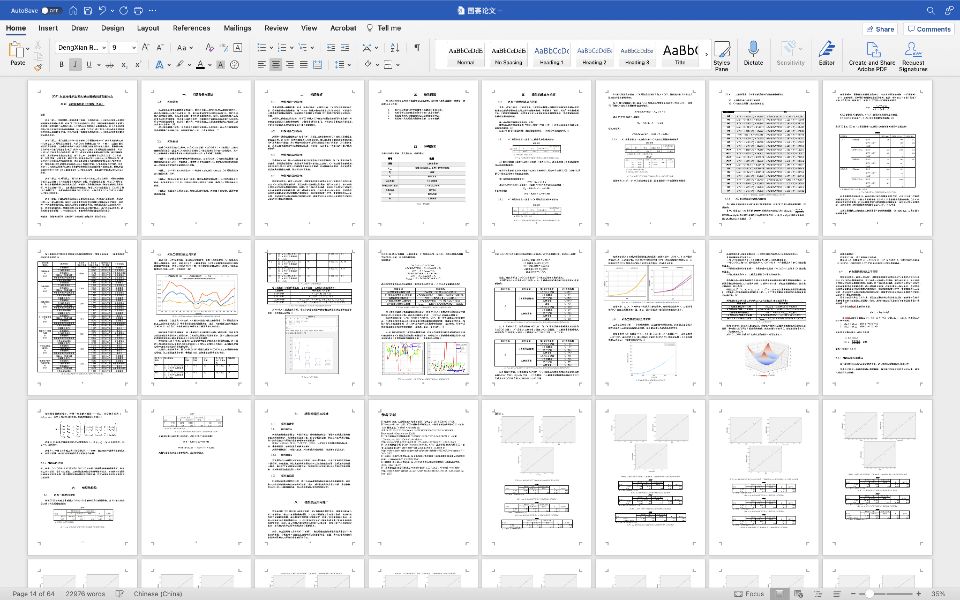Apply the text highlight color

point(180,64)
